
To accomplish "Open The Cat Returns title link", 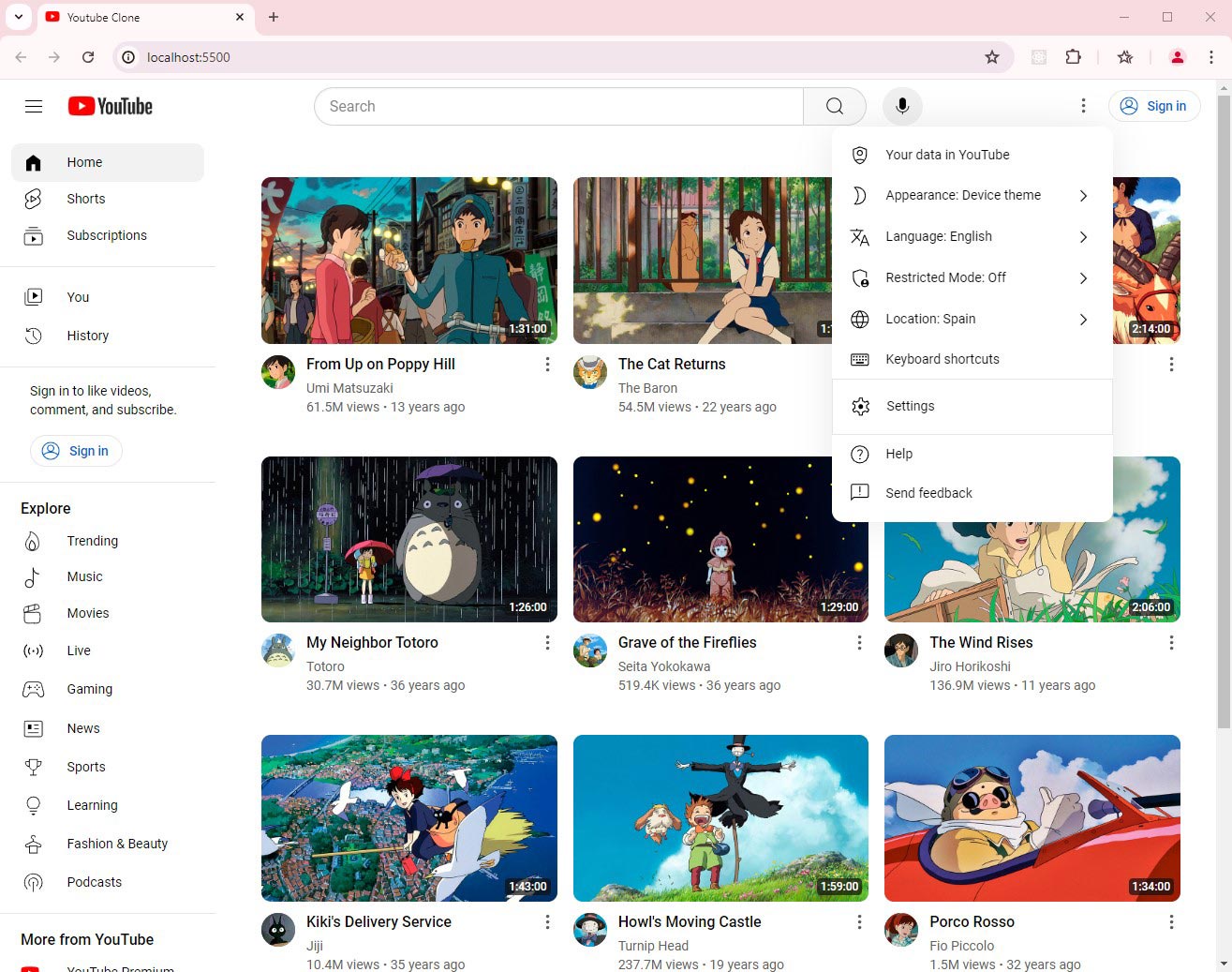I will pyautogui.click(x=672, y=364).
